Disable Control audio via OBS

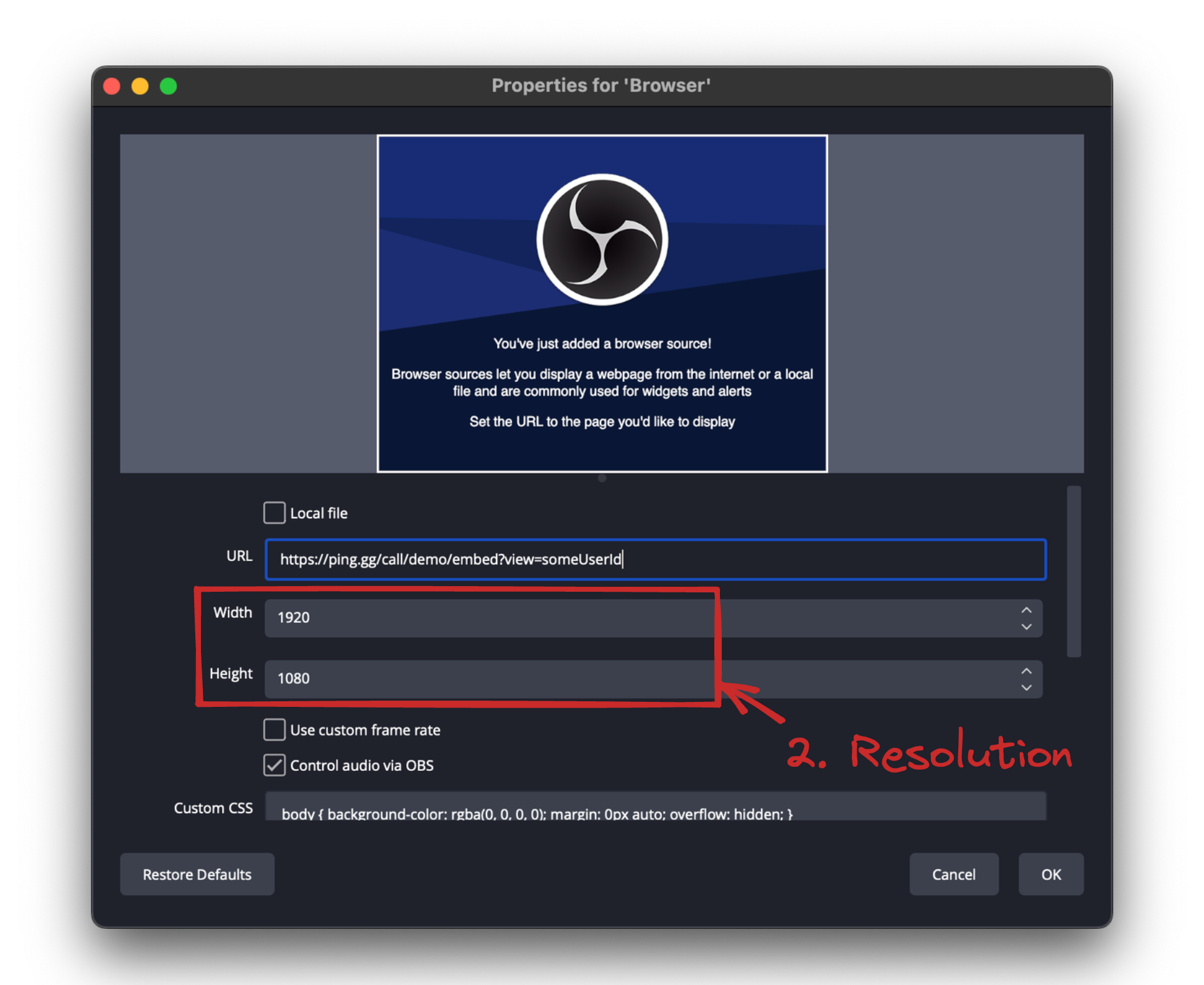click(x=274, y=765)
